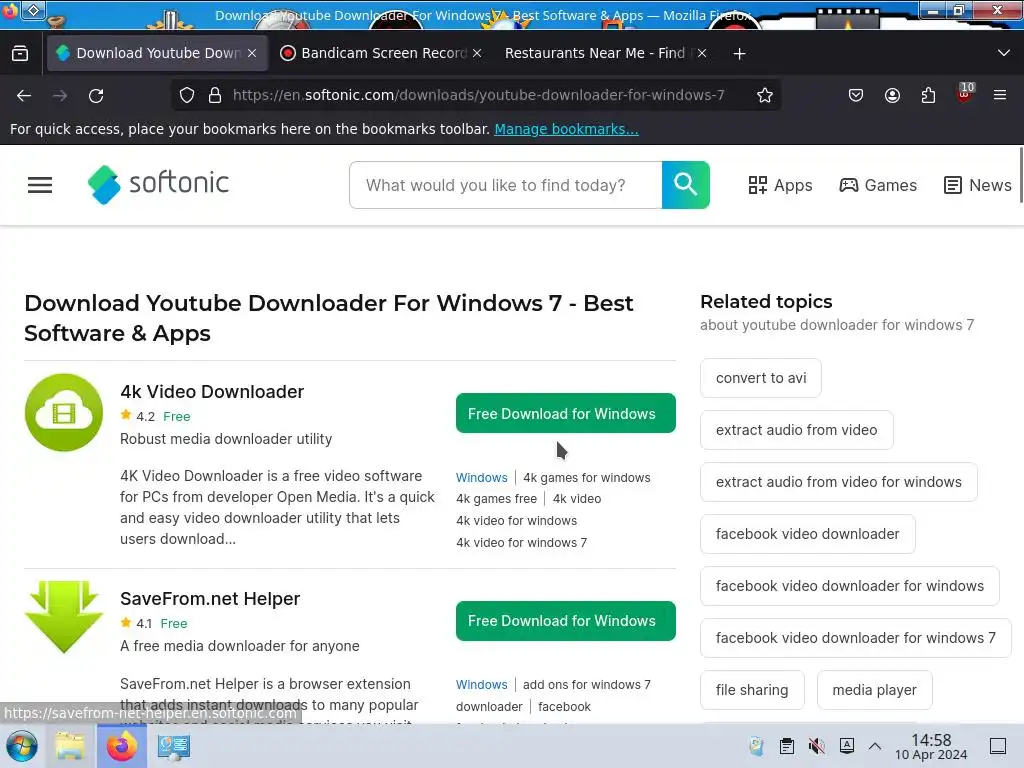Close the Restaurants Near Me tab
This screenshot has width=1024, height=768.
[701, 54]
